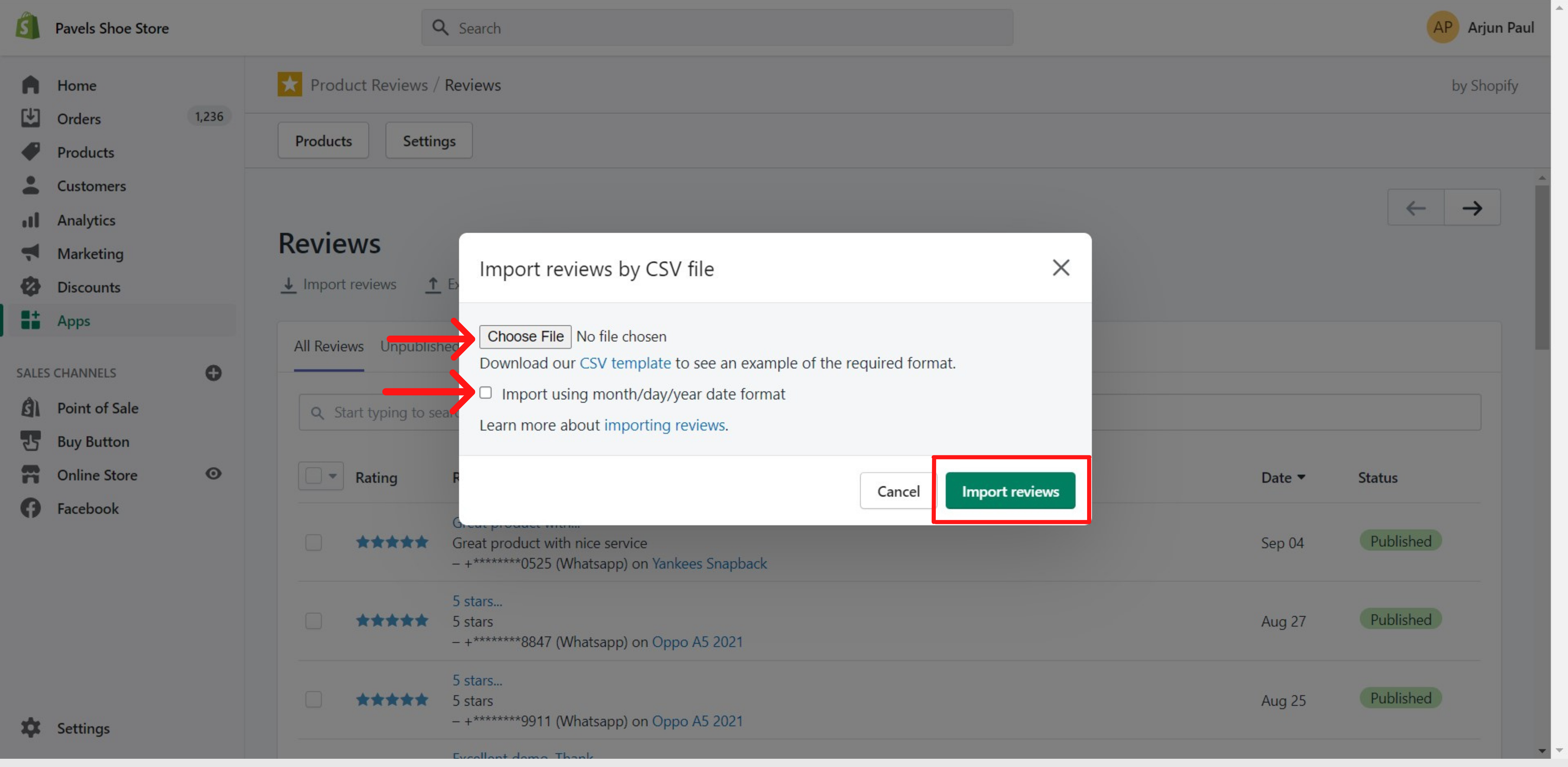This screenshot has width=1568, height=767.
Task: View online store via eye icon
Action: pos(213,474)
